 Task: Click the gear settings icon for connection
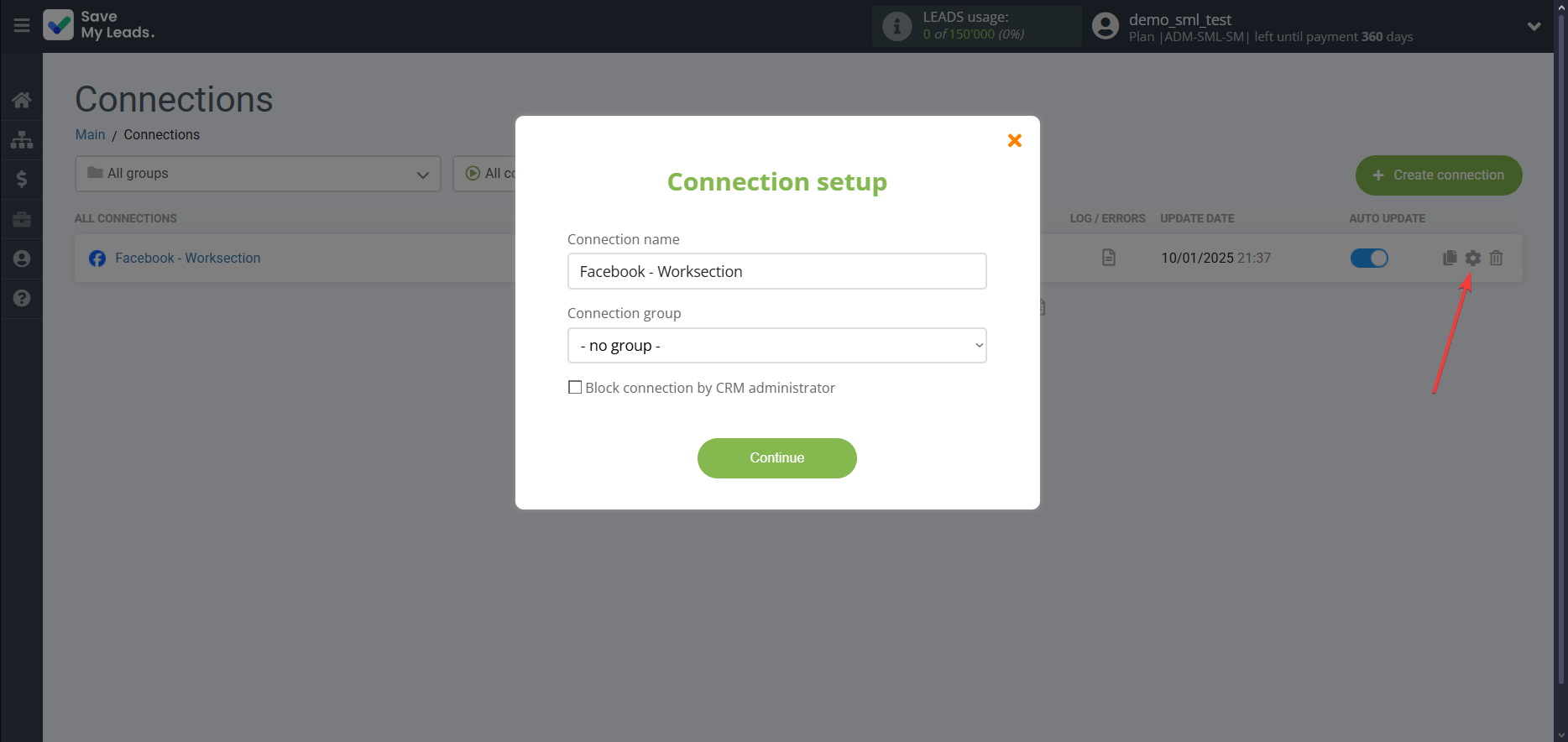[x=1472, y=259]
